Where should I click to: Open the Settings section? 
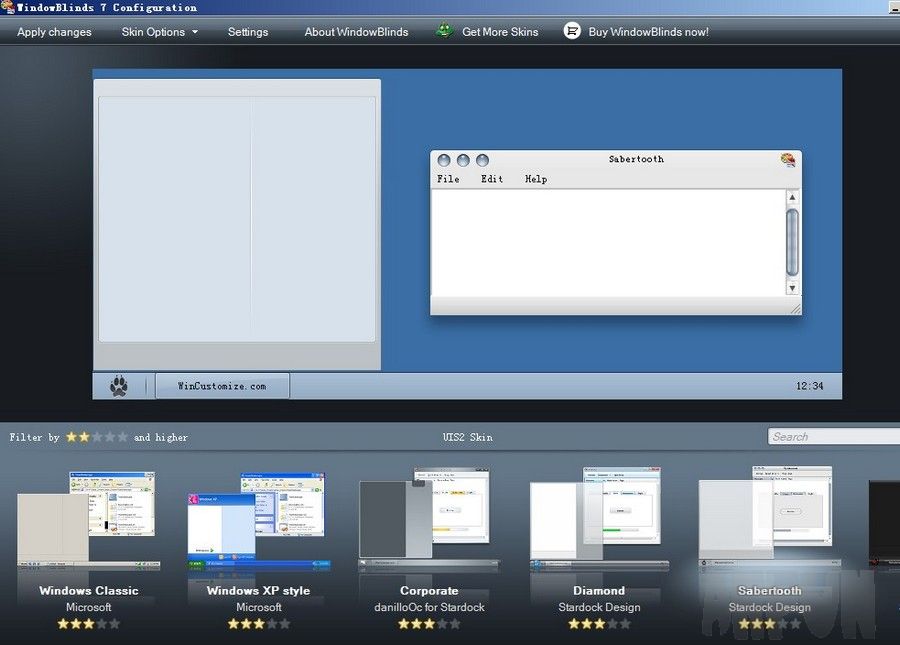coord(247,32)
